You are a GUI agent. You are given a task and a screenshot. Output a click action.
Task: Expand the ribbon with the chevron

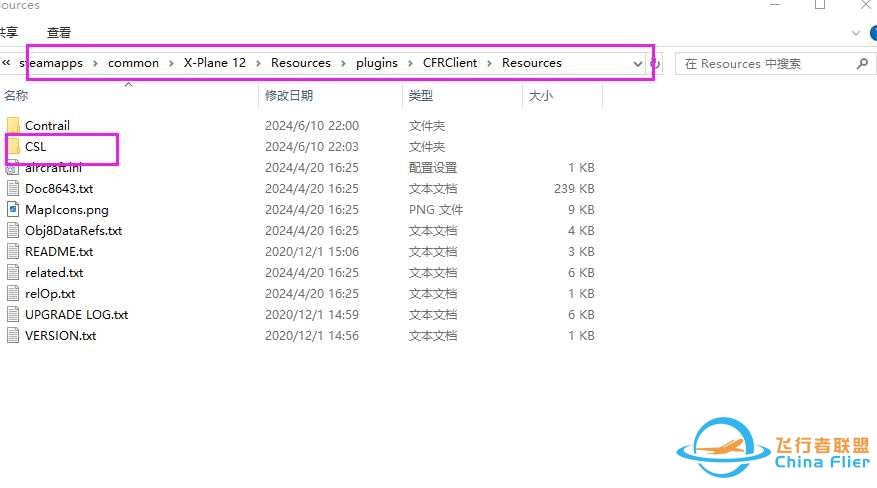pyautogui.click(x=855, y=33)
